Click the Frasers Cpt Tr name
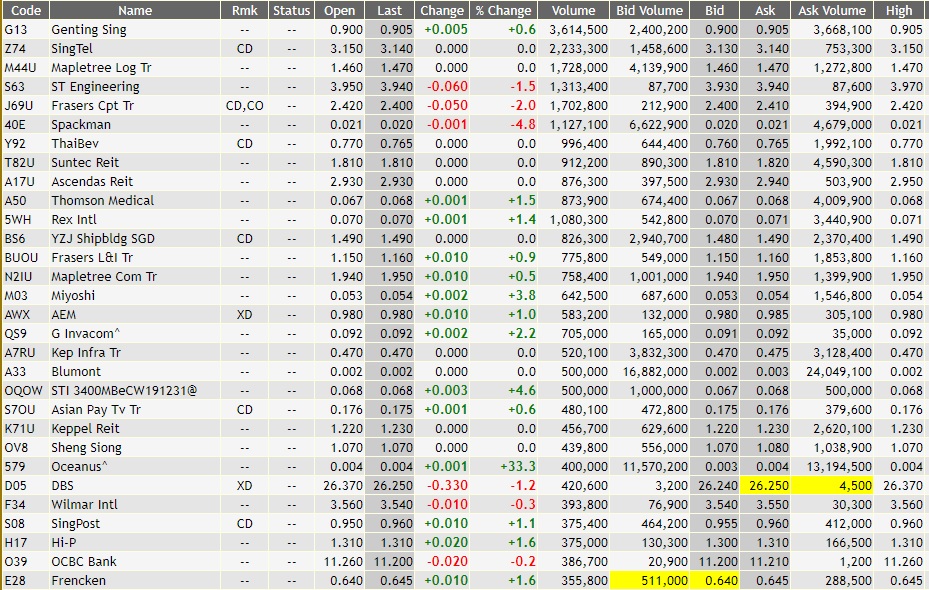Screen dimensions: 929x590 pos(92,105)
